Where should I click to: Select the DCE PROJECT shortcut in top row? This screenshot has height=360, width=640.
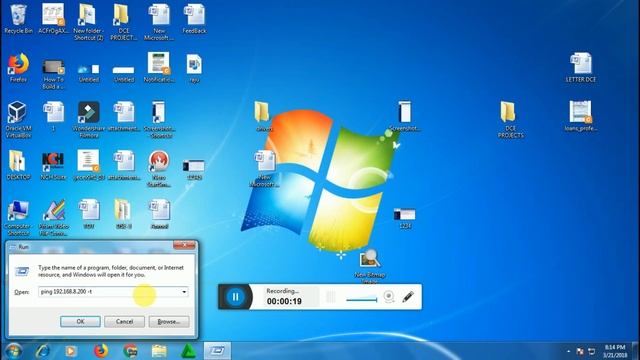pos(124,22)
